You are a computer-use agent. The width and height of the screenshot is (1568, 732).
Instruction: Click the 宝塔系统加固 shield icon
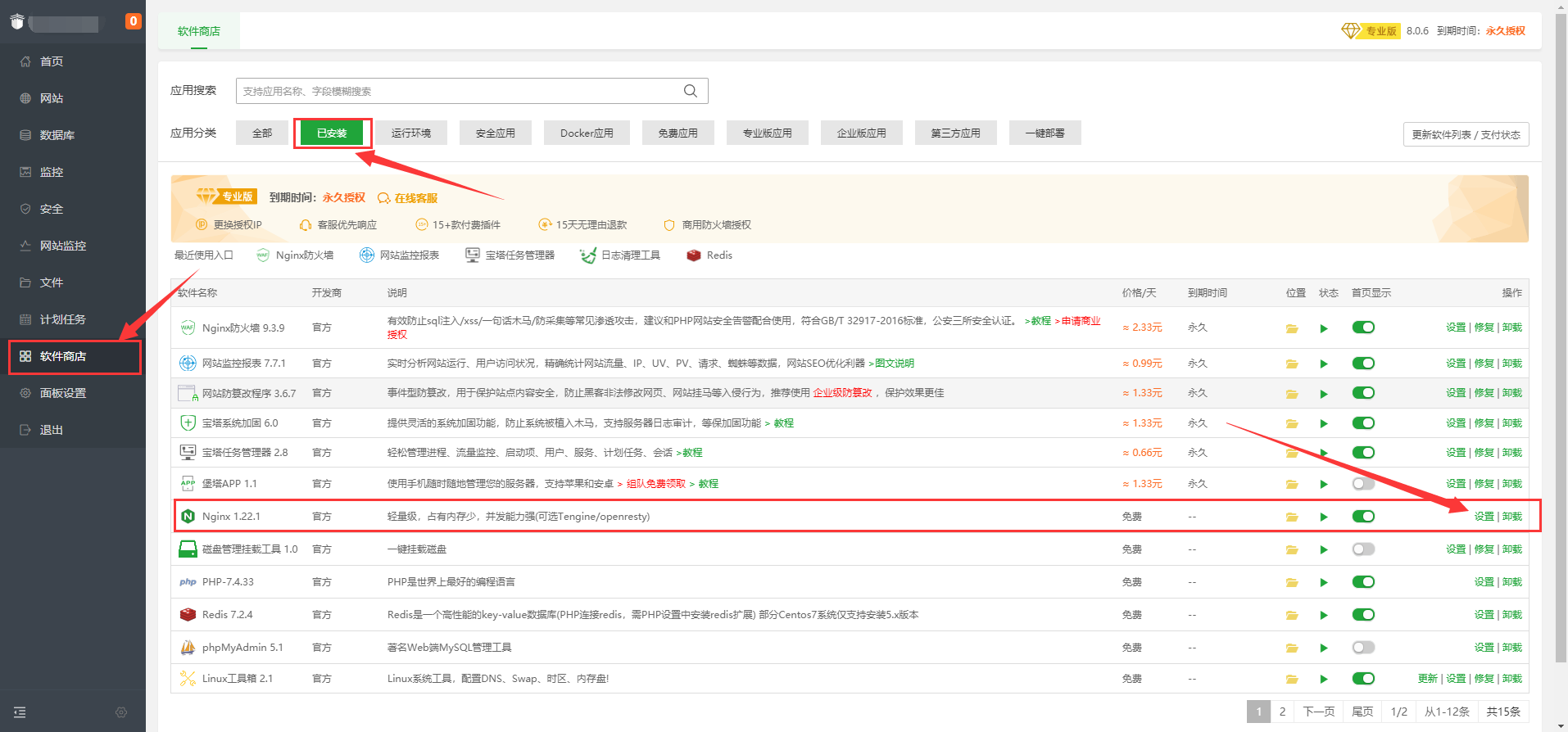(188, 423)
